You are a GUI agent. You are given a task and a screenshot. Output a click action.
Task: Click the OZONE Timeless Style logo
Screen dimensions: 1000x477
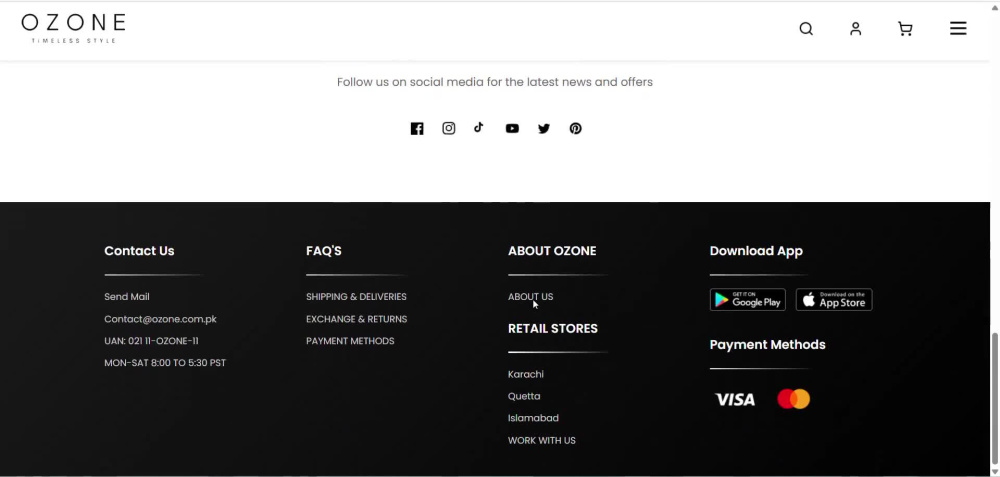tap(73, 29)
